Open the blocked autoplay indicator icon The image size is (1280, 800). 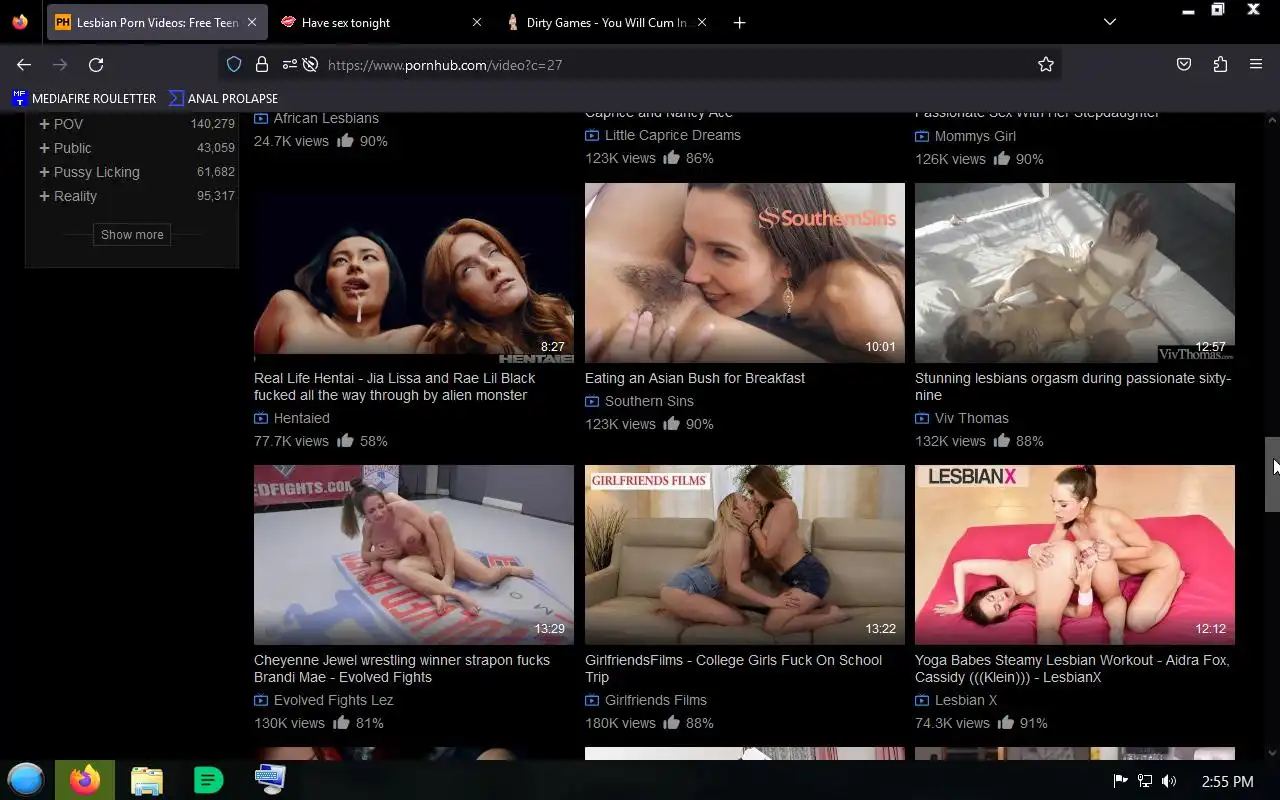coord(310,64)
